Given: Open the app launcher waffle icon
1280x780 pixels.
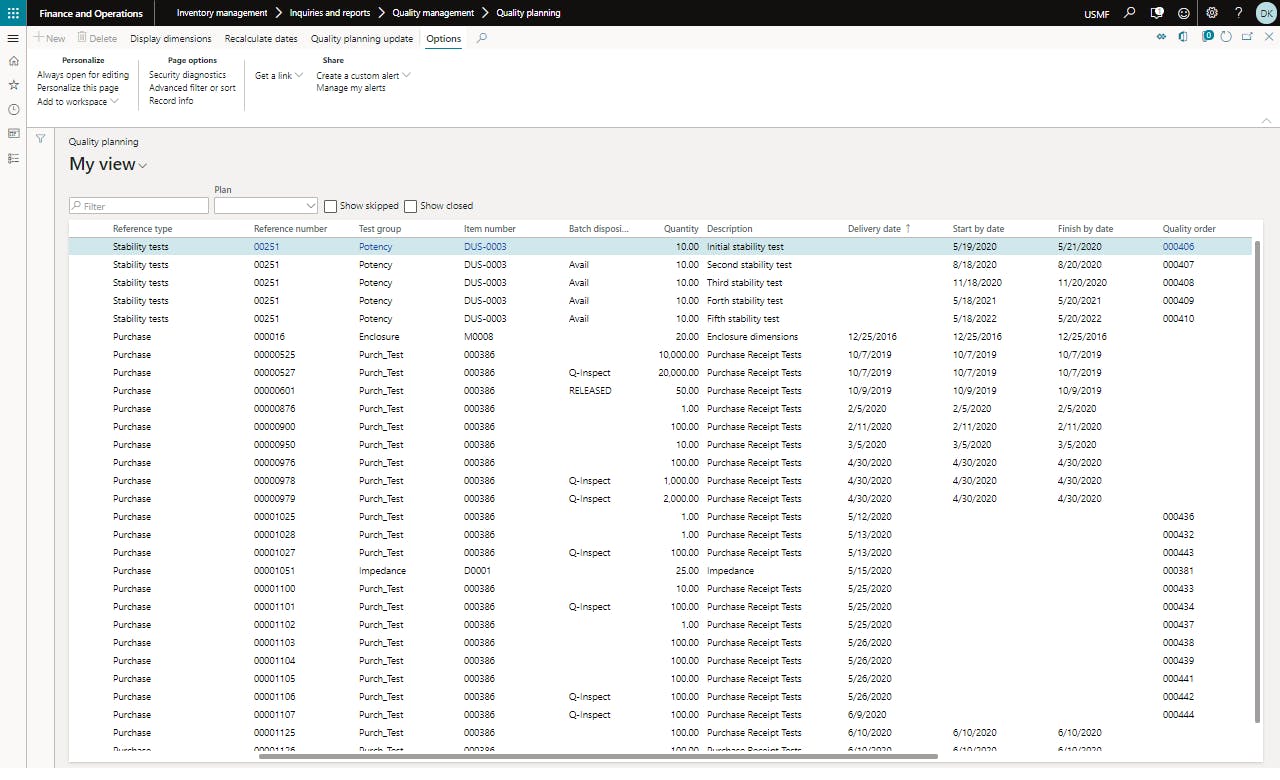Looking at the screenshot, I should point(13,13).
